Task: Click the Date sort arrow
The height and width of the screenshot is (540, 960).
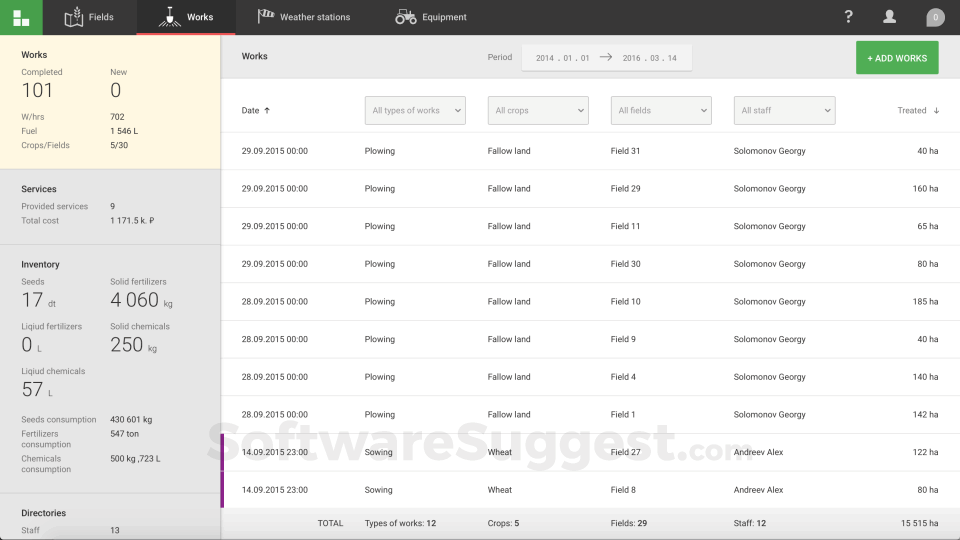Action: [x=267, y=111]
